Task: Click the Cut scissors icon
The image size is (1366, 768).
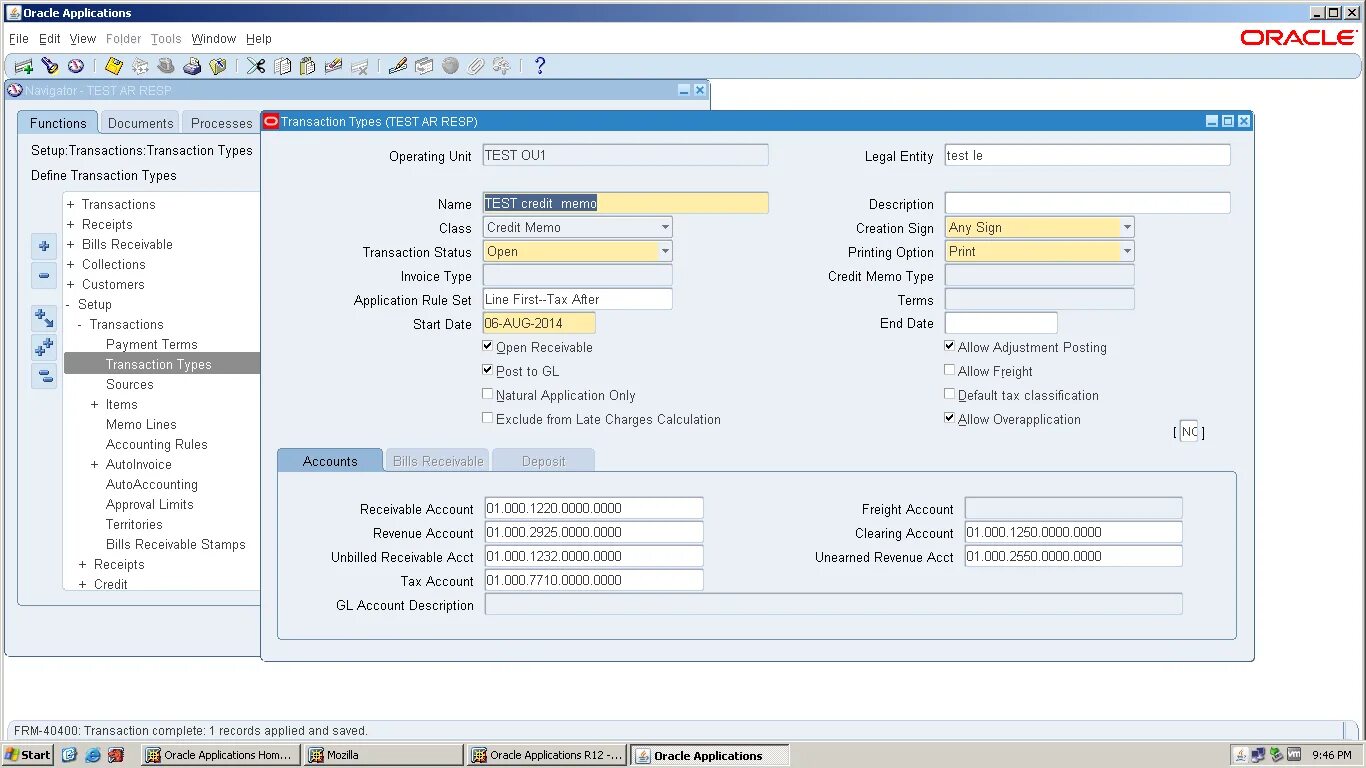Action: [256, 66]
